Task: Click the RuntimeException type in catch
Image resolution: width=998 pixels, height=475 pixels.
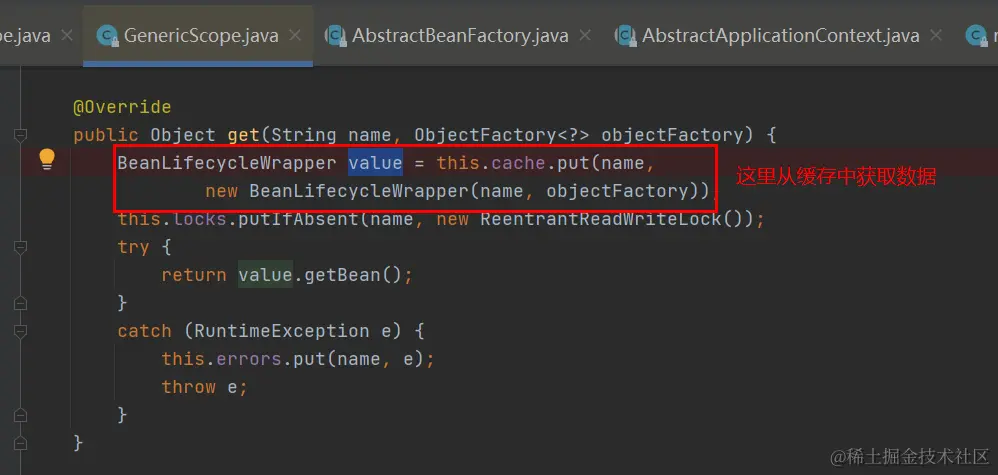Action: coord(282,331)
